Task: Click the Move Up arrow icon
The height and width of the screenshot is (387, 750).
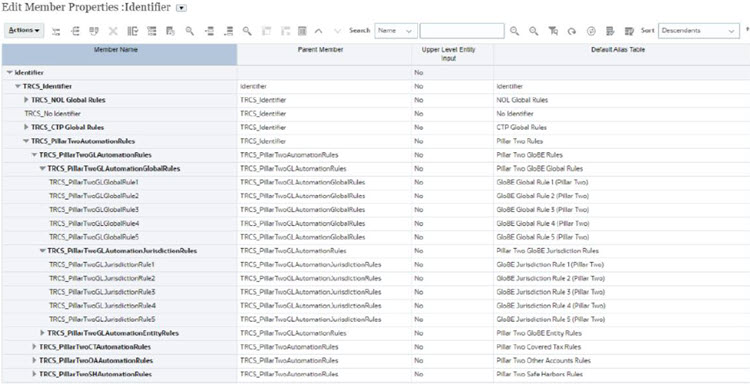Action: pos(318,31)
